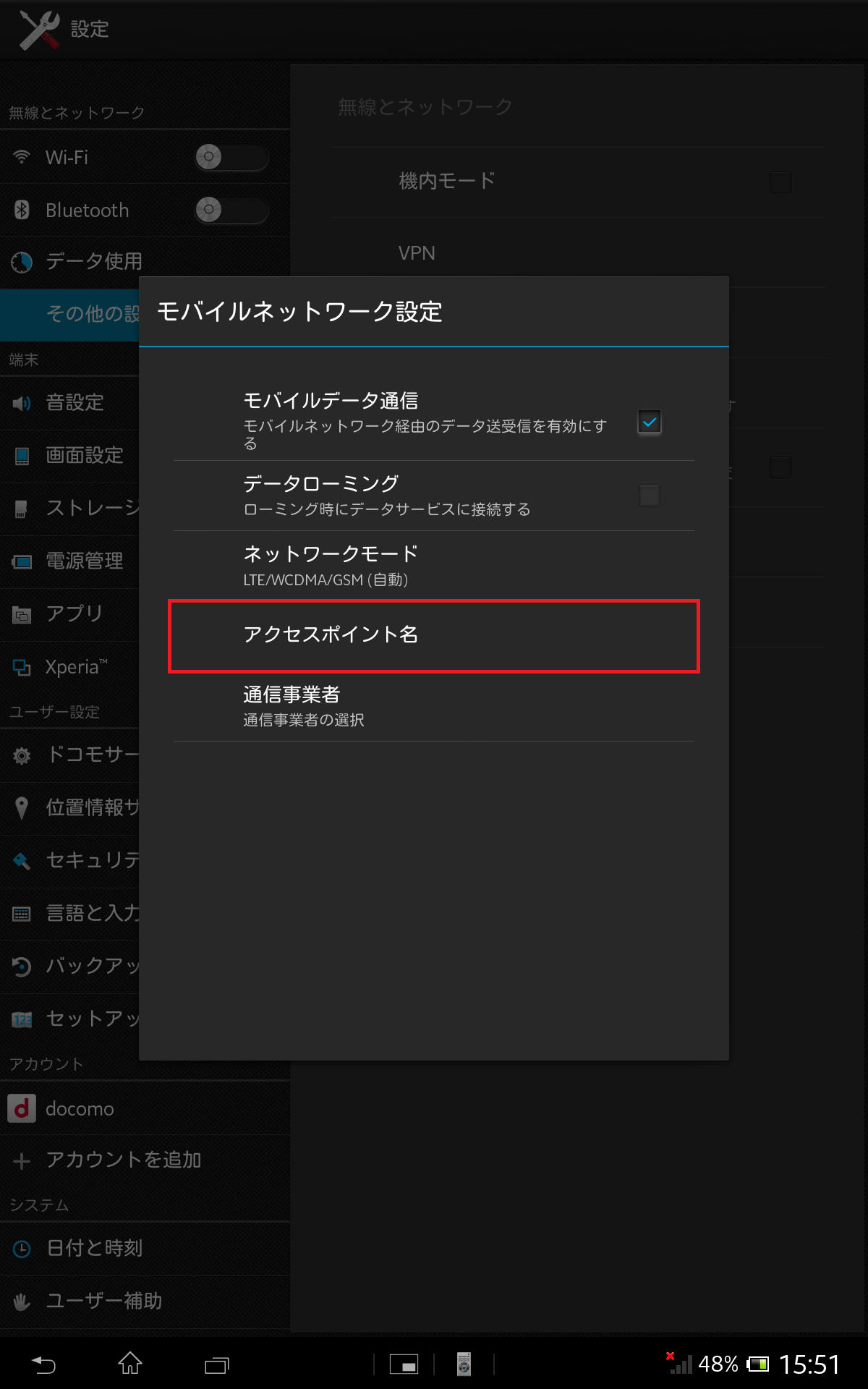
Task: Tap the docomo red d icon
Action: pyautogui.click(x=22, y=1108)
